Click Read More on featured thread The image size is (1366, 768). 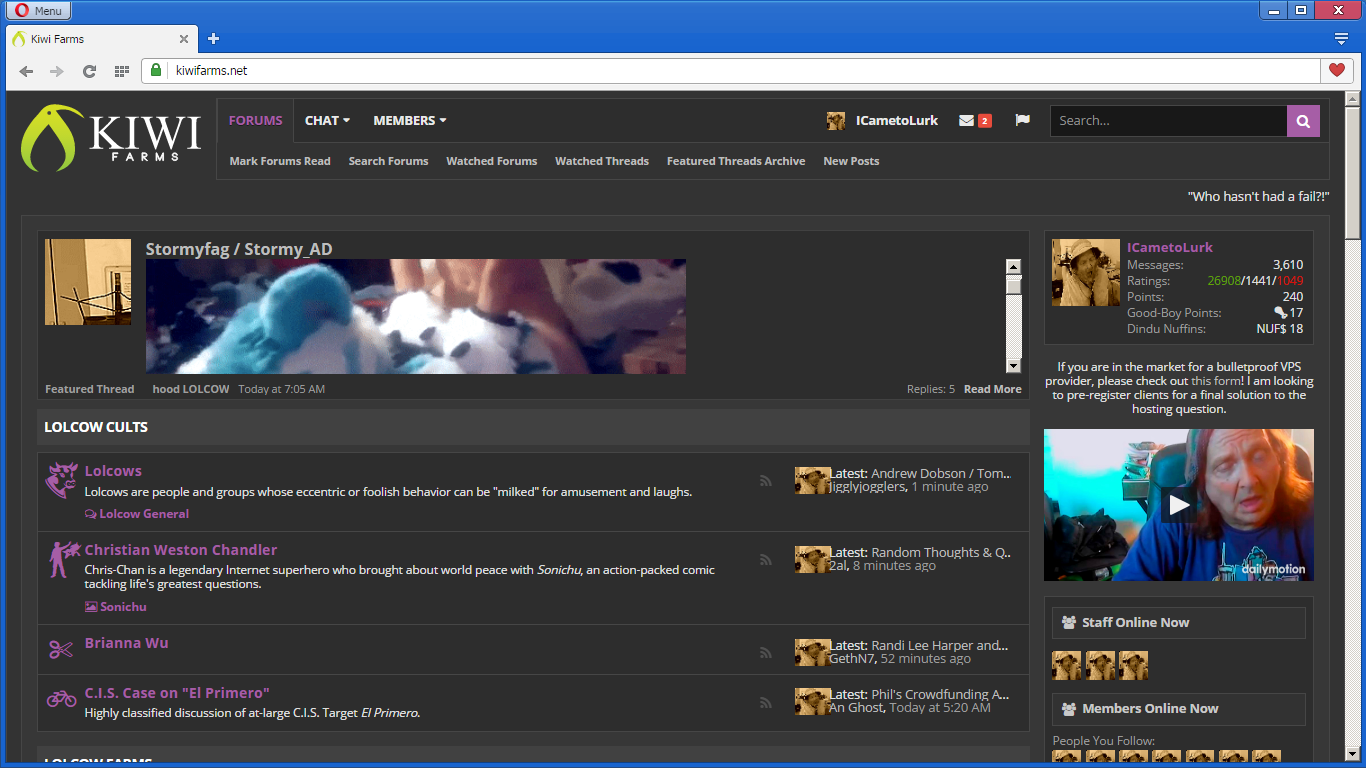993,389
